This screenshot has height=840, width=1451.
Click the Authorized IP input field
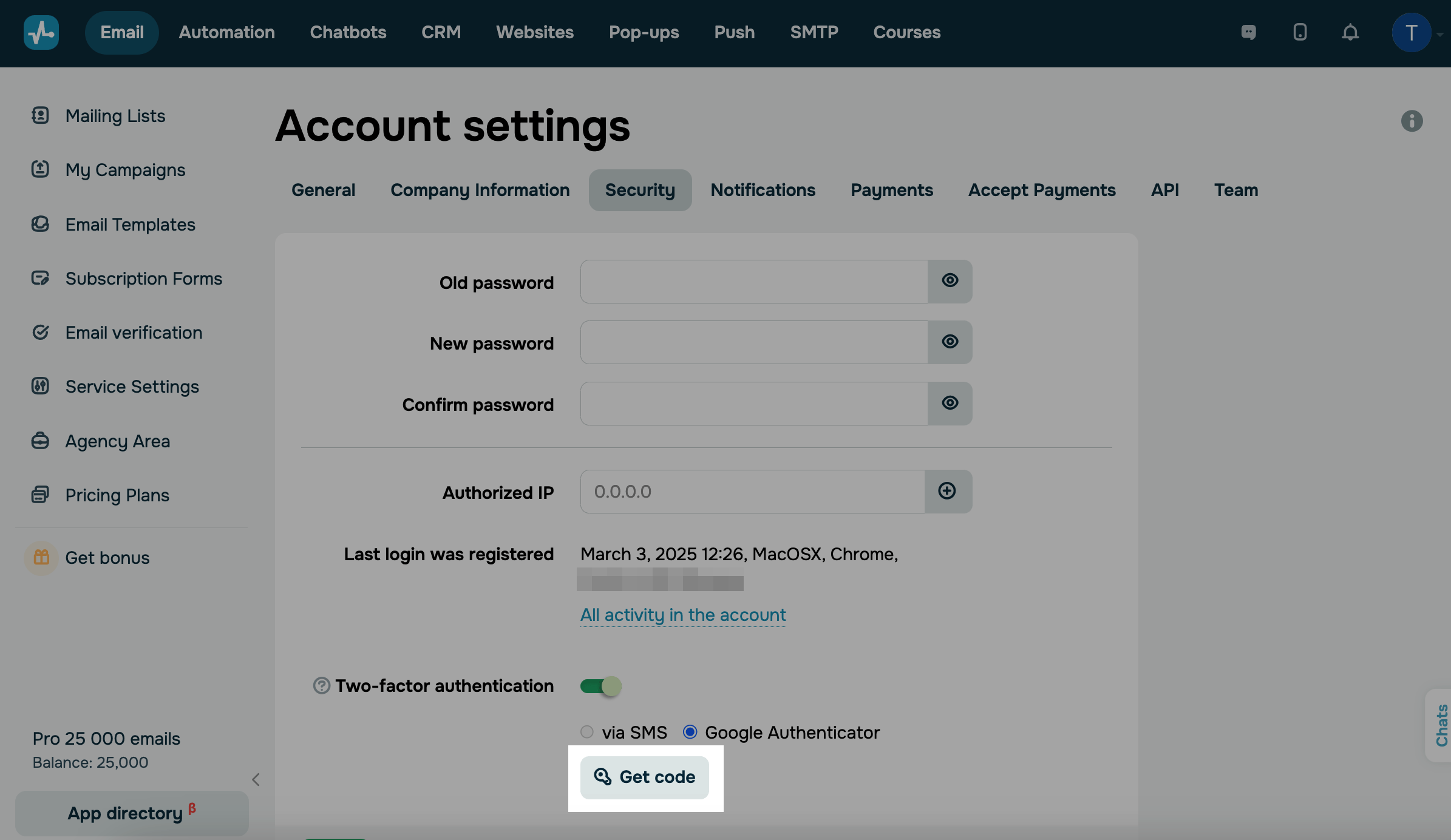pyautogui.click(x=753, y=492)
